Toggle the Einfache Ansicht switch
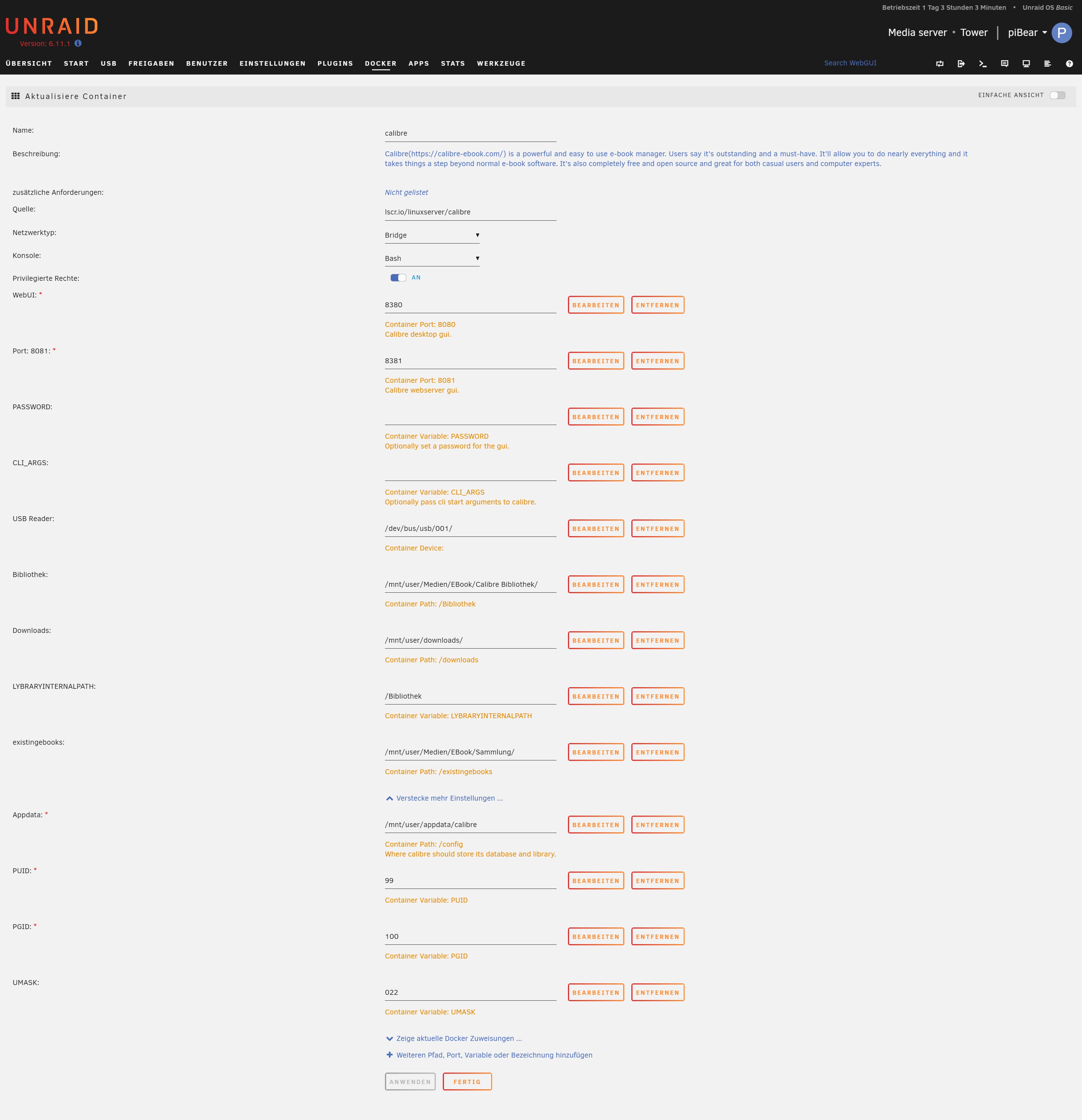Screen dimensions: 1082x1120 (1057, 95)
